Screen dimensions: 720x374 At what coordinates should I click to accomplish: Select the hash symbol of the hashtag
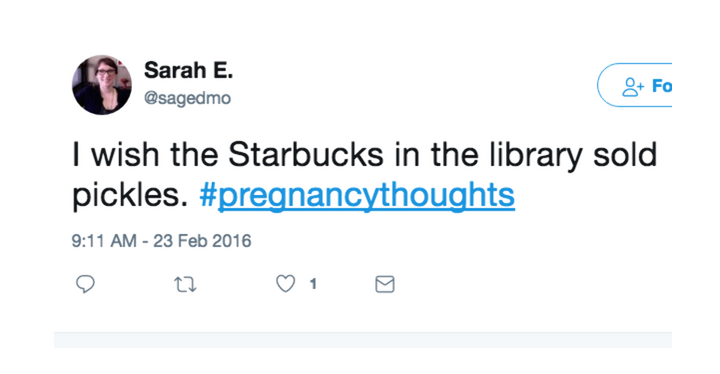click(x=208, y=195)
